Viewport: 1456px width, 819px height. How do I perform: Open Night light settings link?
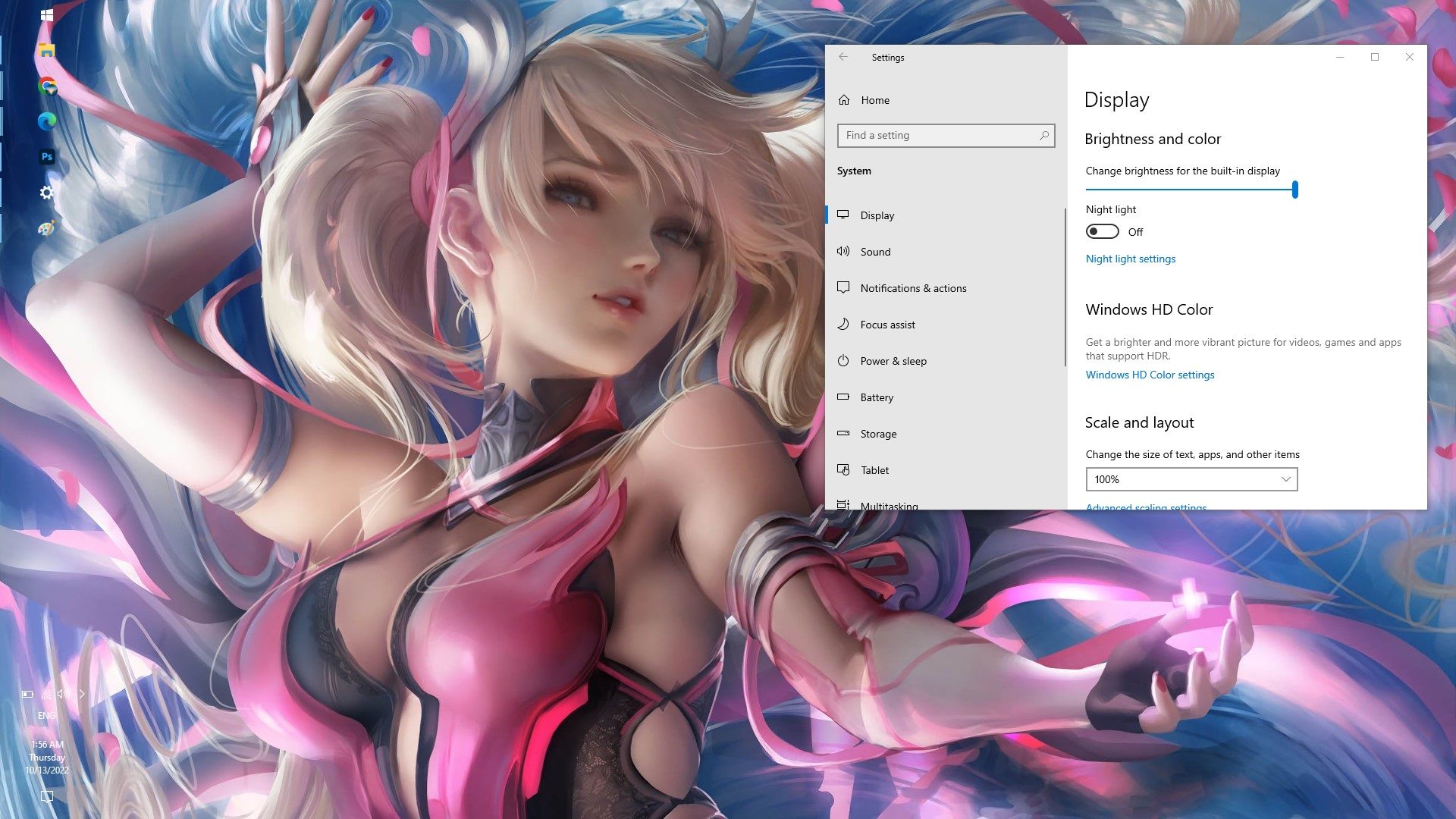(x=1130, y=258)
